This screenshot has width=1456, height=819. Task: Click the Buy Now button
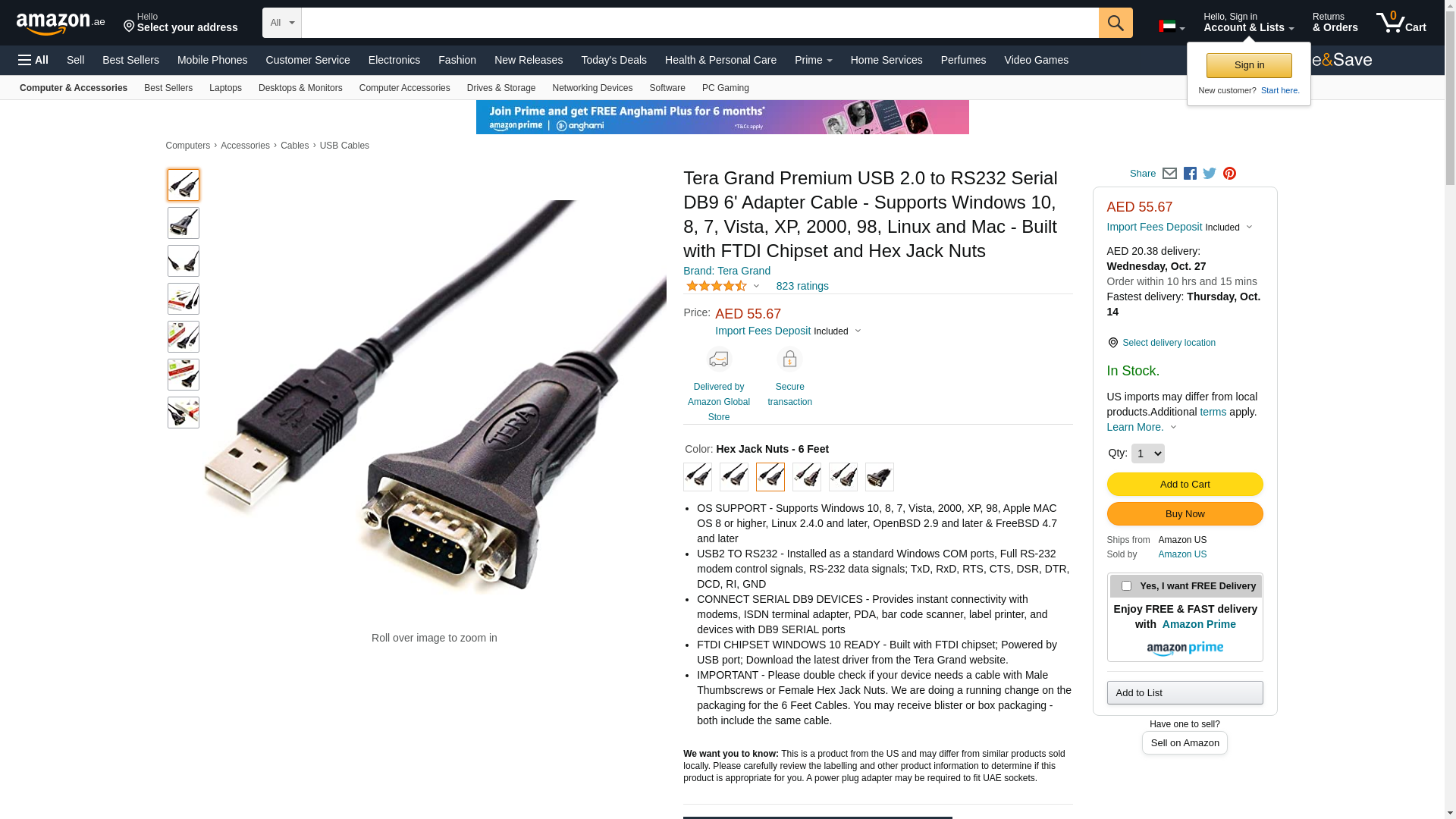tap(1185, 513)
